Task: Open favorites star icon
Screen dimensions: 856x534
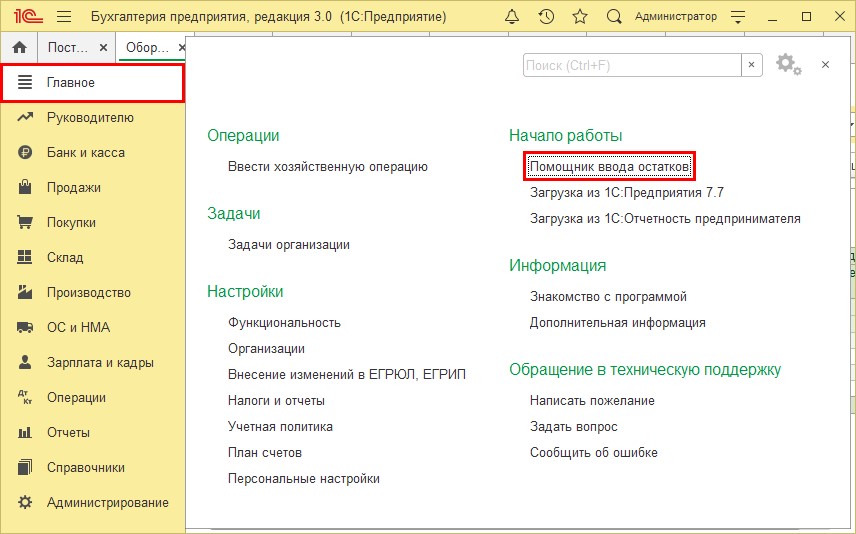Action: [x=580, y=17]
